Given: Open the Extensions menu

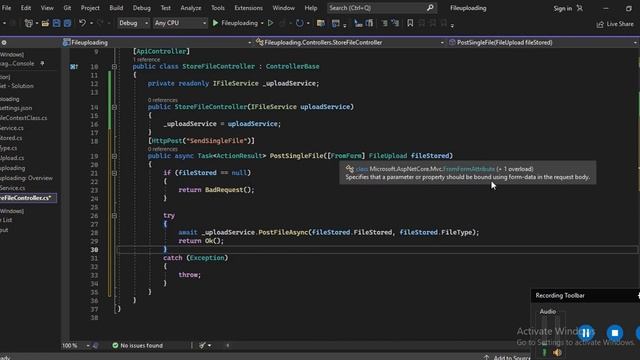Looking at the screenshot, I should [x=249, y=8].
